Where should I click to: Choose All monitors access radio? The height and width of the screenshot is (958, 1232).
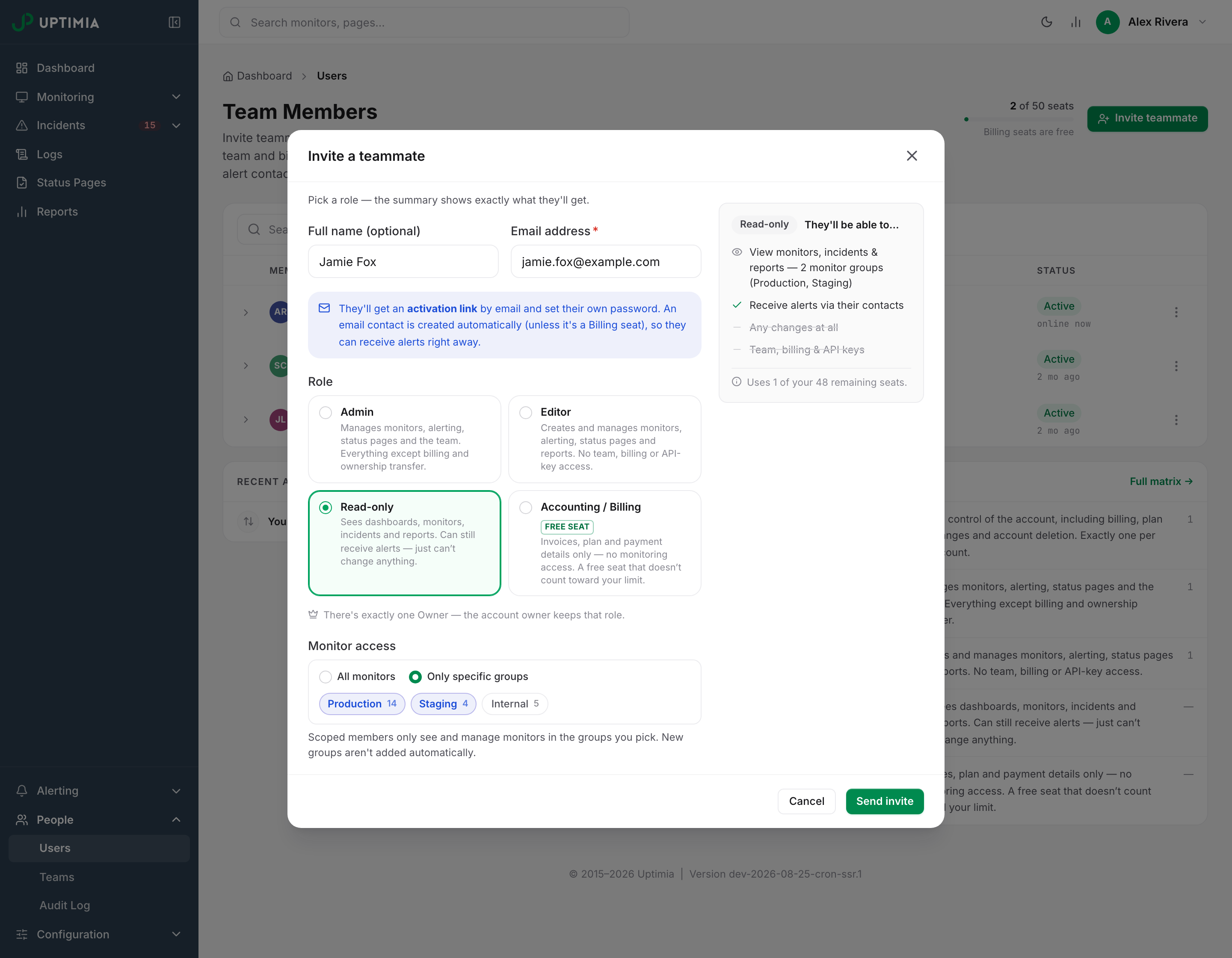coord(326,677)
